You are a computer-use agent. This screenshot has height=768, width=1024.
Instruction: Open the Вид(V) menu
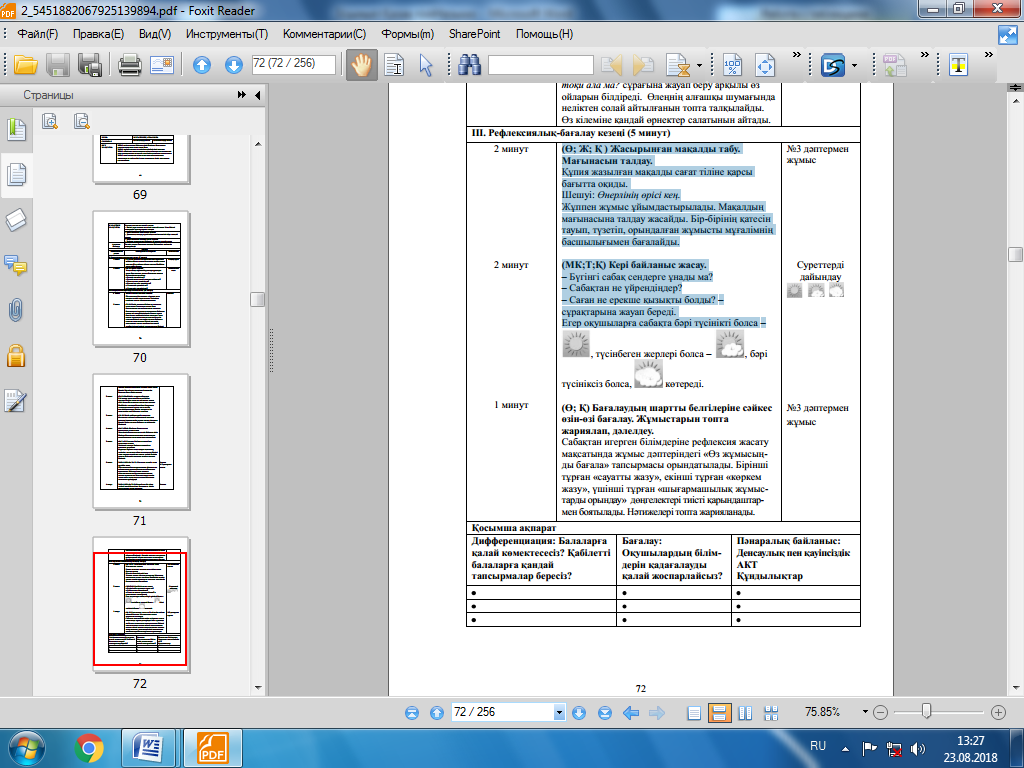tap(155, 34)
